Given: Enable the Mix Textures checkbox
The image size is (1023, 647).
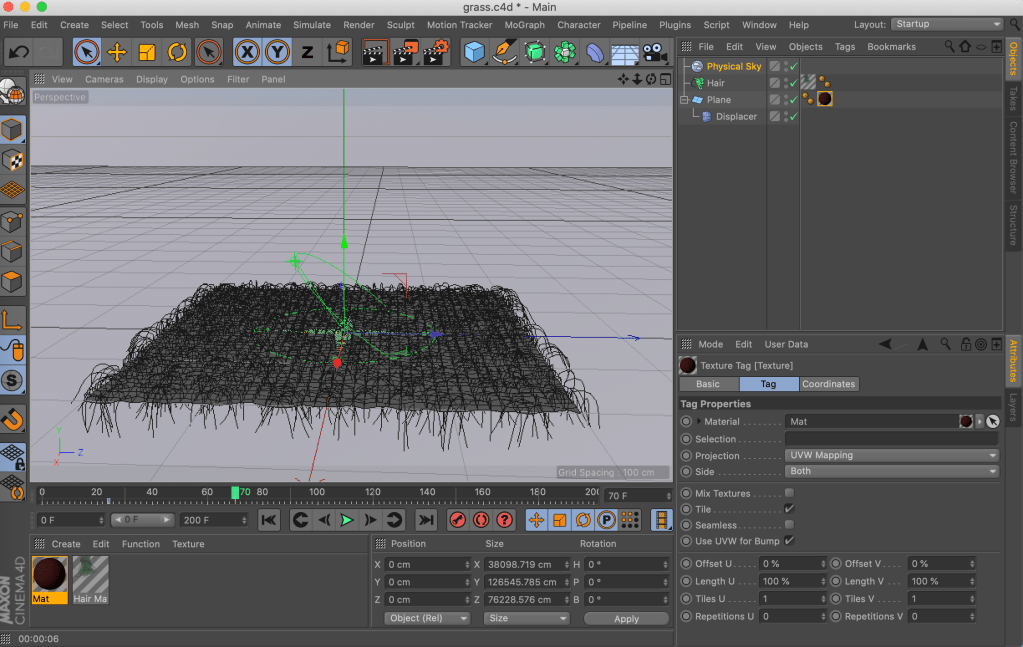Looking at the screenshot, I should (789, 493).
